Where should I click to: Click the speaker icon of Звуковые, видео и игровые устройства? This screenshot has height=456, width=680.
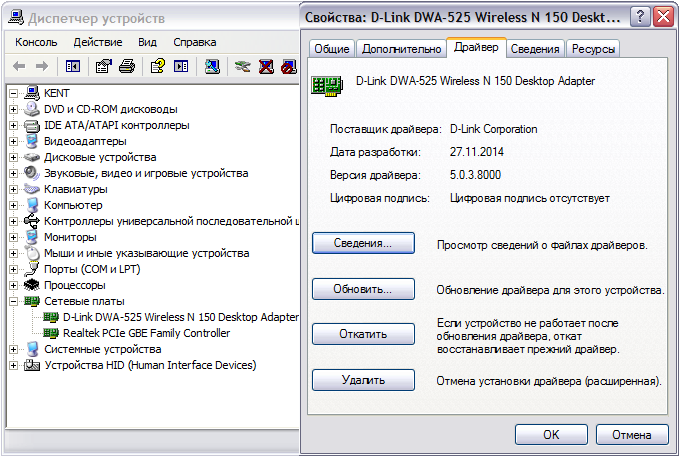point(32,173)
